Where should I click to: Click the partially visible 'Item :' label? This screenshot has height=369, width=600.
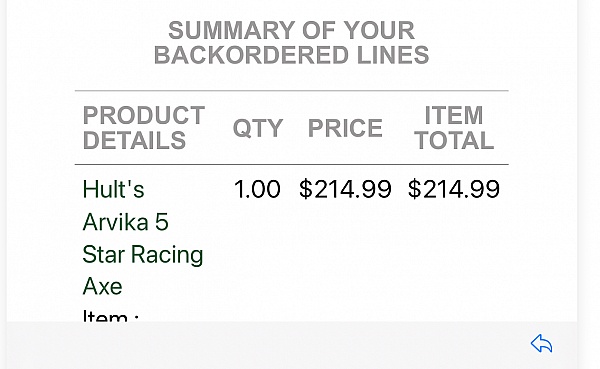click(x=111, y=316)
